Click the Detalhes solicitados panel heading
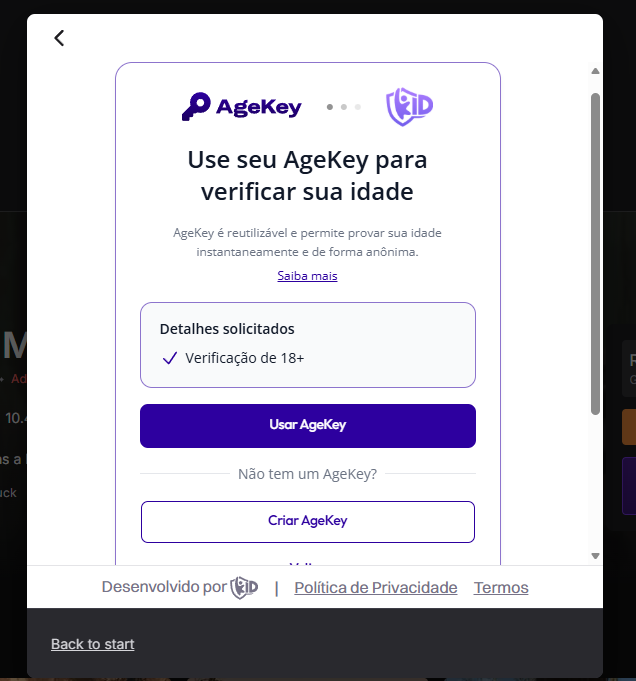The height and width of the screenshot is (681, 636). pos(227,329)
